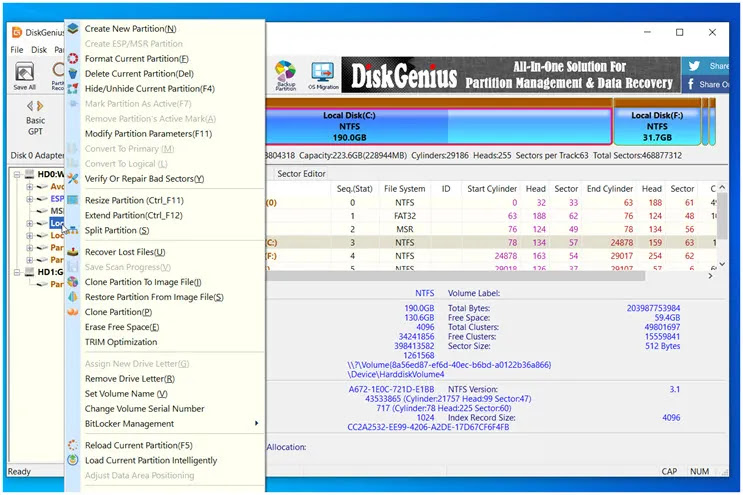Screen dimensions: 743x495
Task: Select the FAT32 partition row
Action: point(490,216)
